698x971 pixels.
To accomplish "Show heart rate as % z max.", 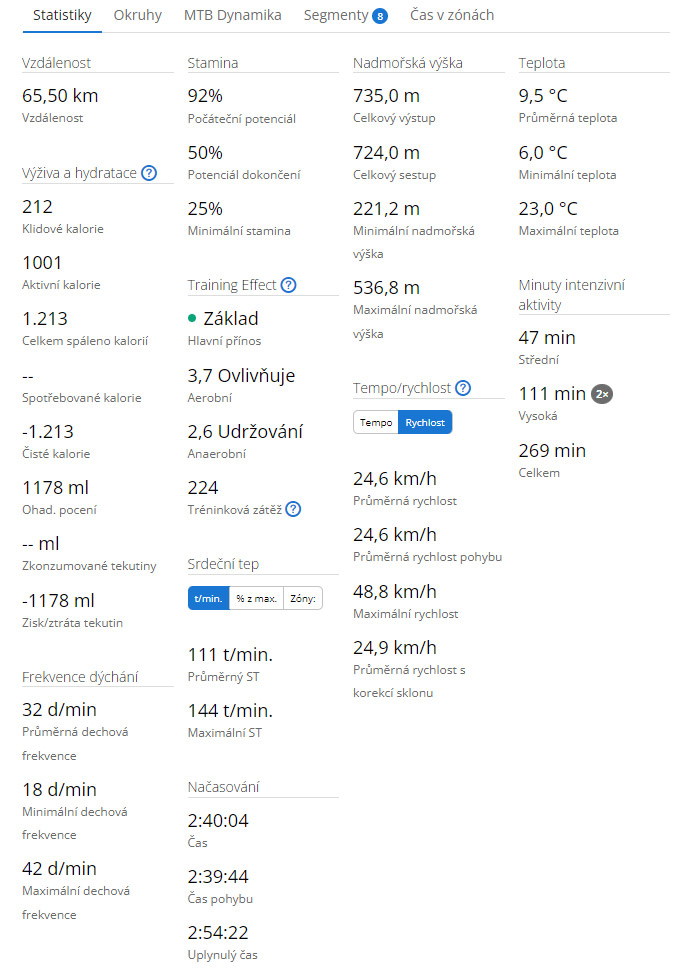I will pos(256,598).
